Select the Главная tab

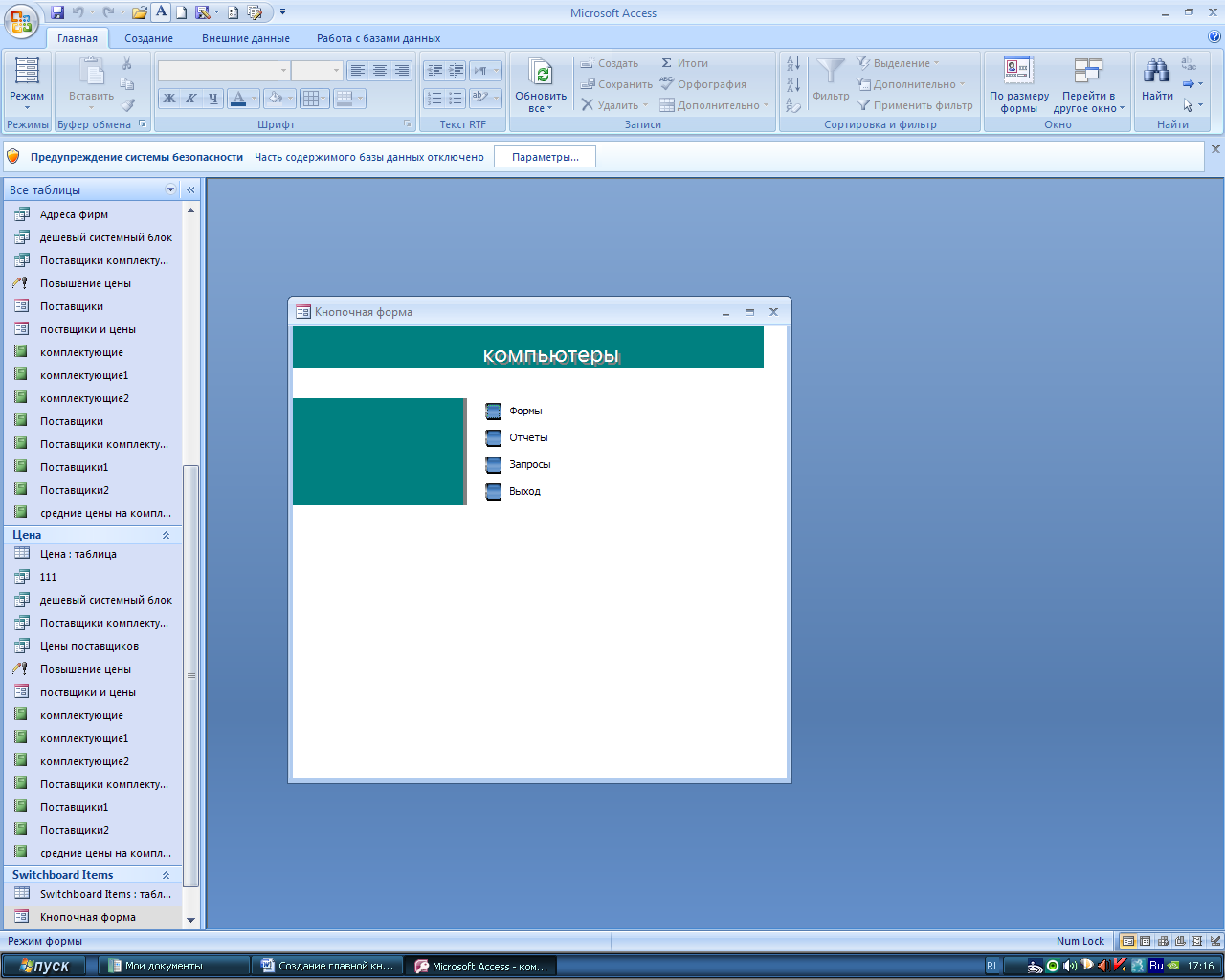point(78,38)
